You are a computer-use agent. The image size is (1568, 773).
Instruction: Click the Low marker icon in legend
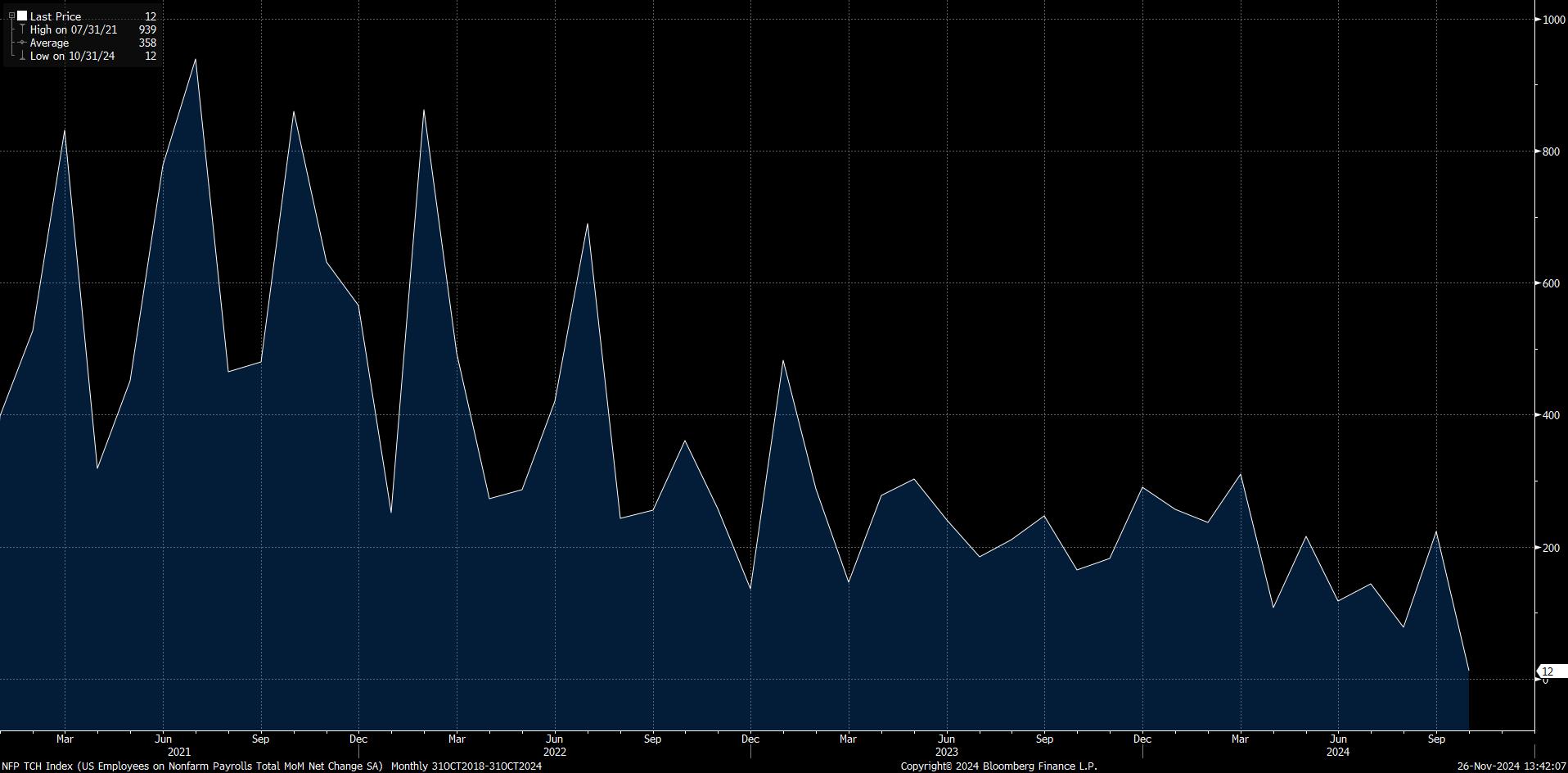[22, 56]
